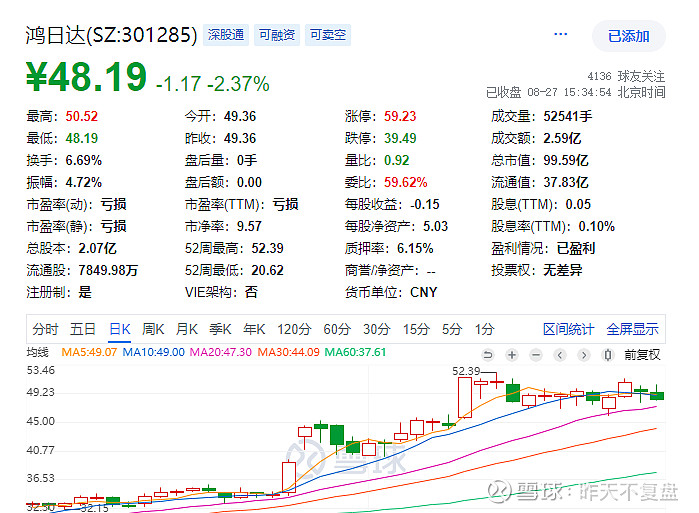The height and width of the screenshot is (513, 699).
Task: Open 区间统计 range statistics
Action: point(568,329)
